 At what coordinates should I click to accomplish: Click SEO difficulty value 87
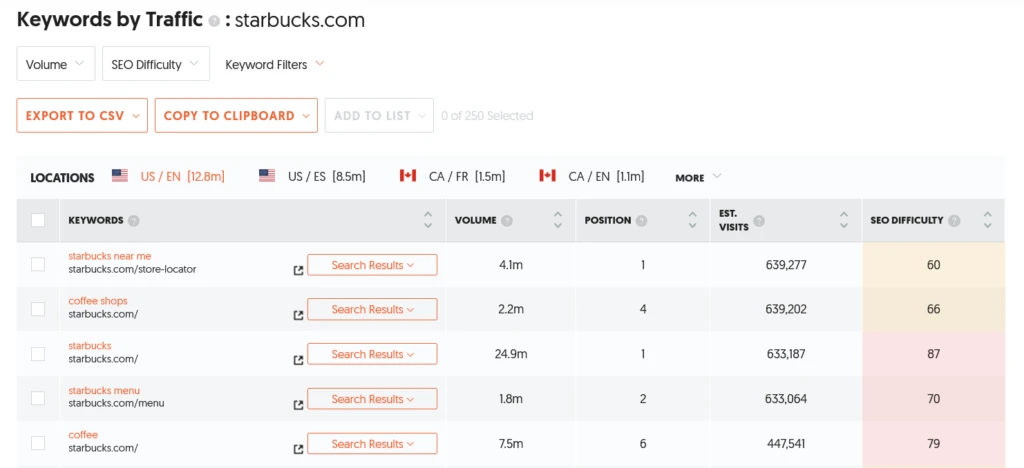(933, 354)
